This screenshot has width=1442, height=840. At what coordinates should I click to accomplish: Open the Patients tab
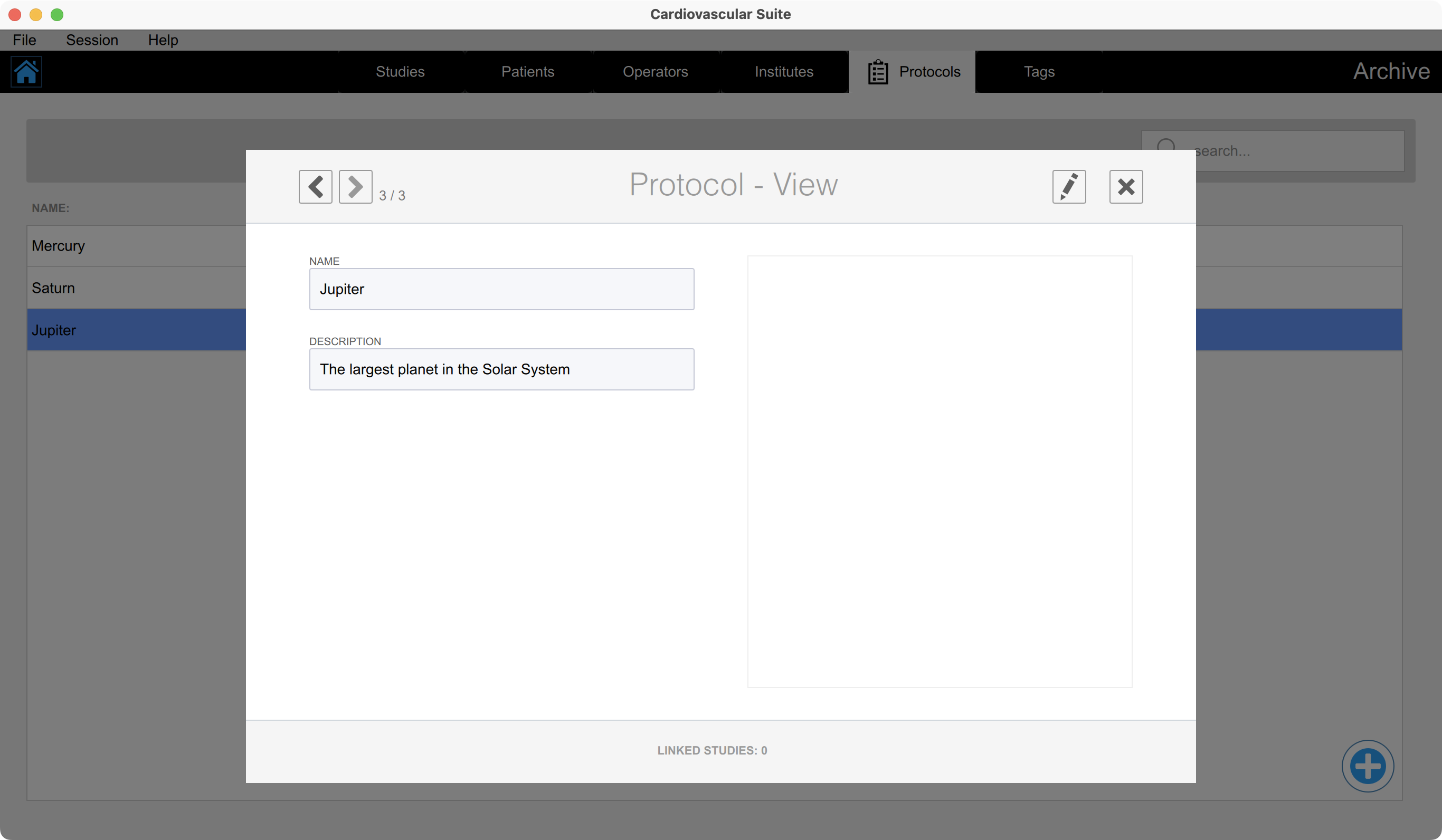click(528, 72)
